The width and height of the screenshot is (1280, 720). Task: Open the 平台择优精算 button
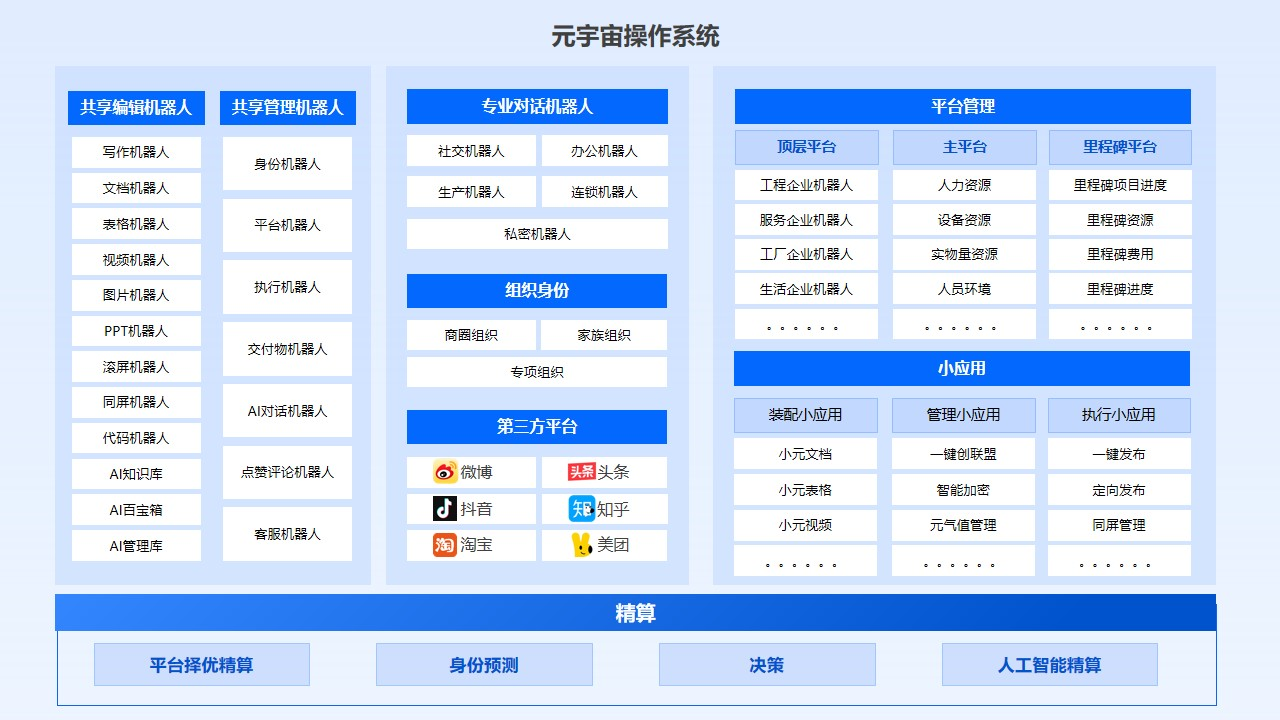202,665
